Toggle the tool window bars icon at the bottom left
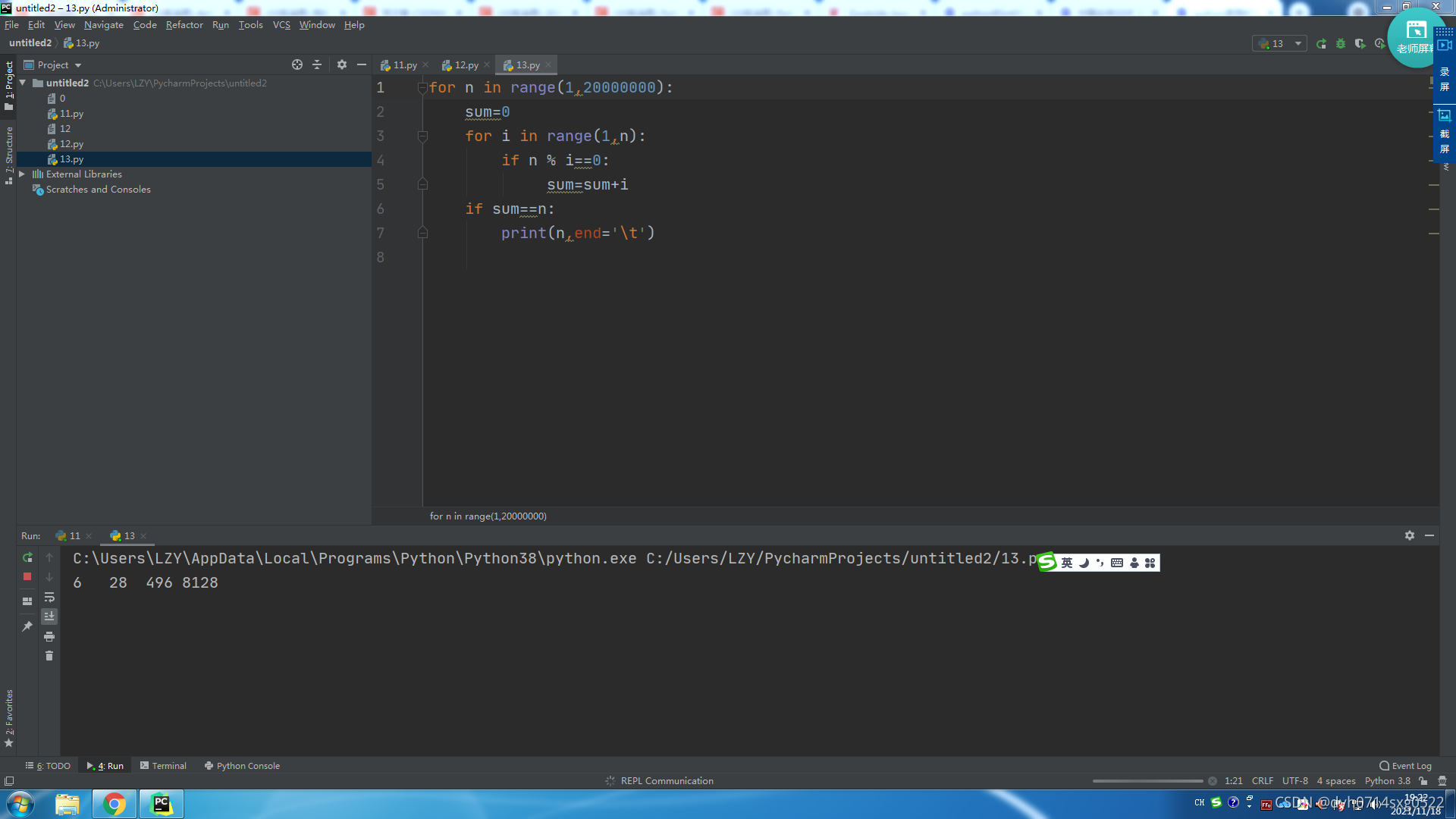1456x819 pixels. tap(9, 781)
